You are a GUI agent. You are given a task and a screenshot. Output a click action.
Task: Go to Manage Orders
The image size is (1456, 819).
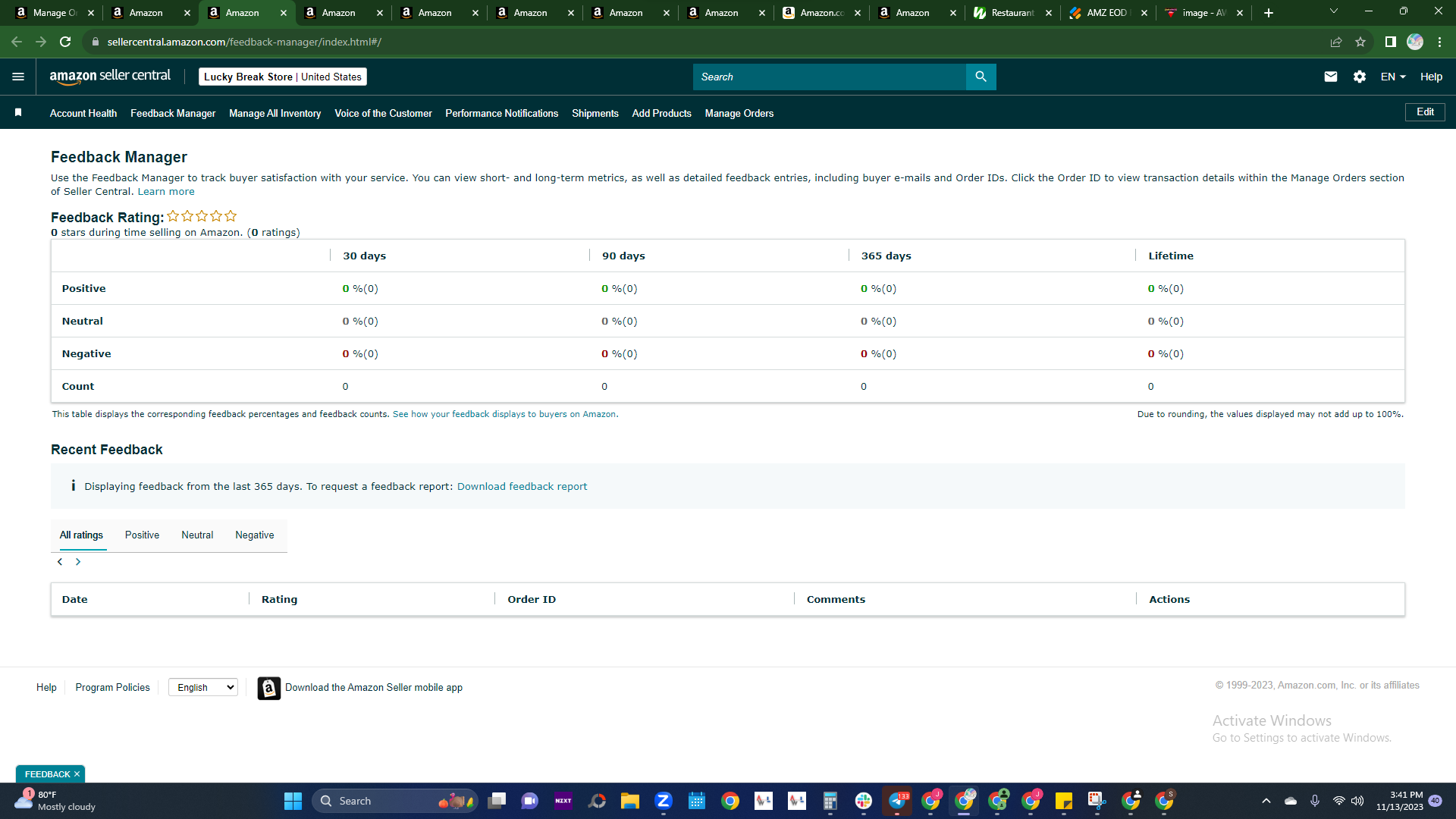click(739, 113)
